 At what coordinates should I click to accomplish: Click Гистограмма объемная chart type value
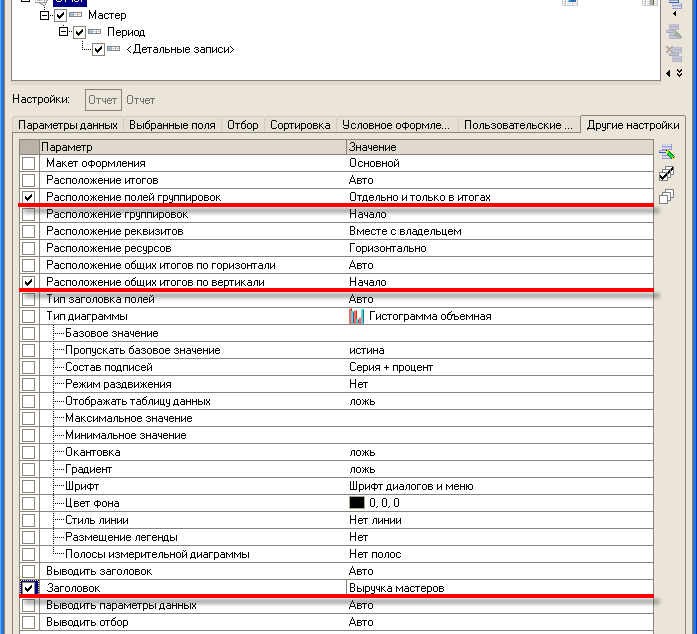click(x=430, y=316)
